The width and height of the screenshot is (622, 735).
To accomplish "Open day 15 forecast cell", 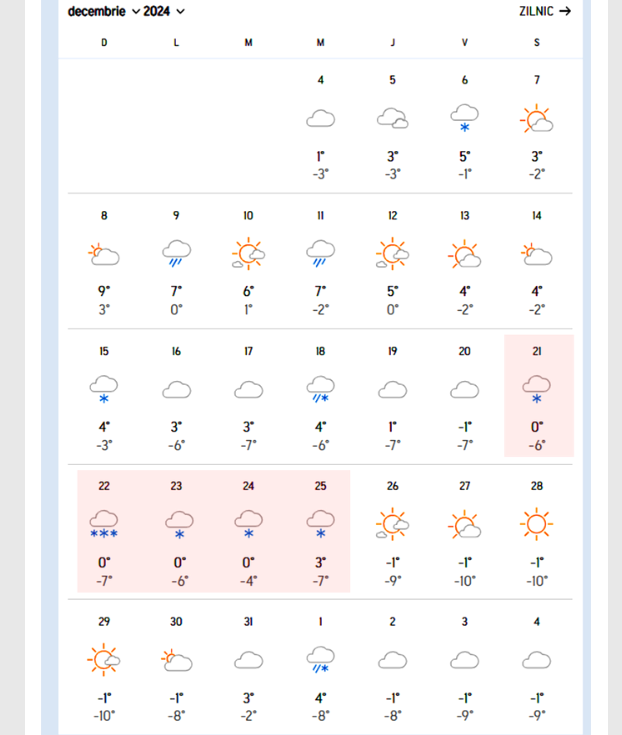I will 104,395.
